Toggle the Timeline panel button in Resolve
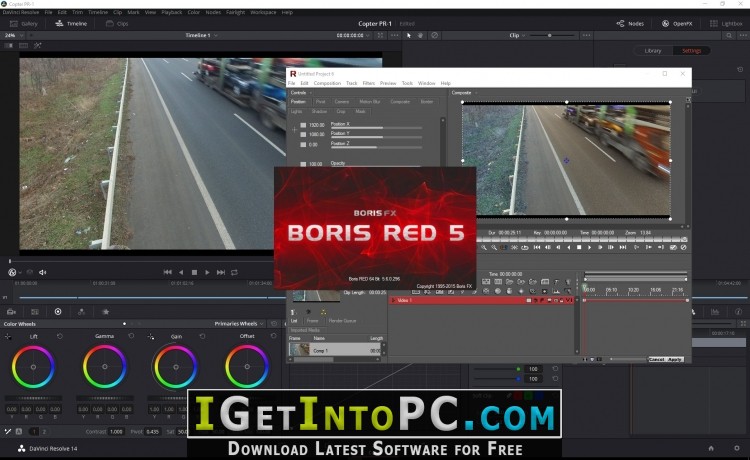750x460 pixels. point(71,23)
